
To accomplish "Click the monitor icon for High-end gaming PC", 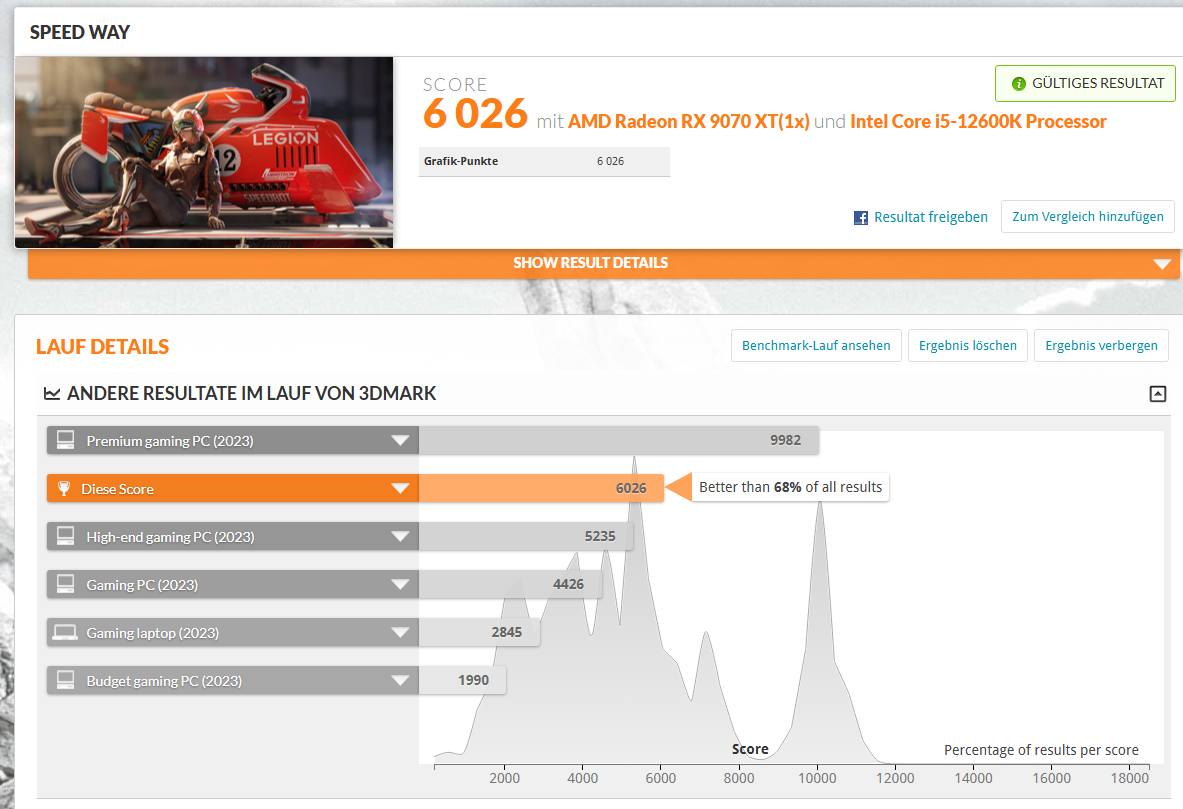I will (66, 536).
